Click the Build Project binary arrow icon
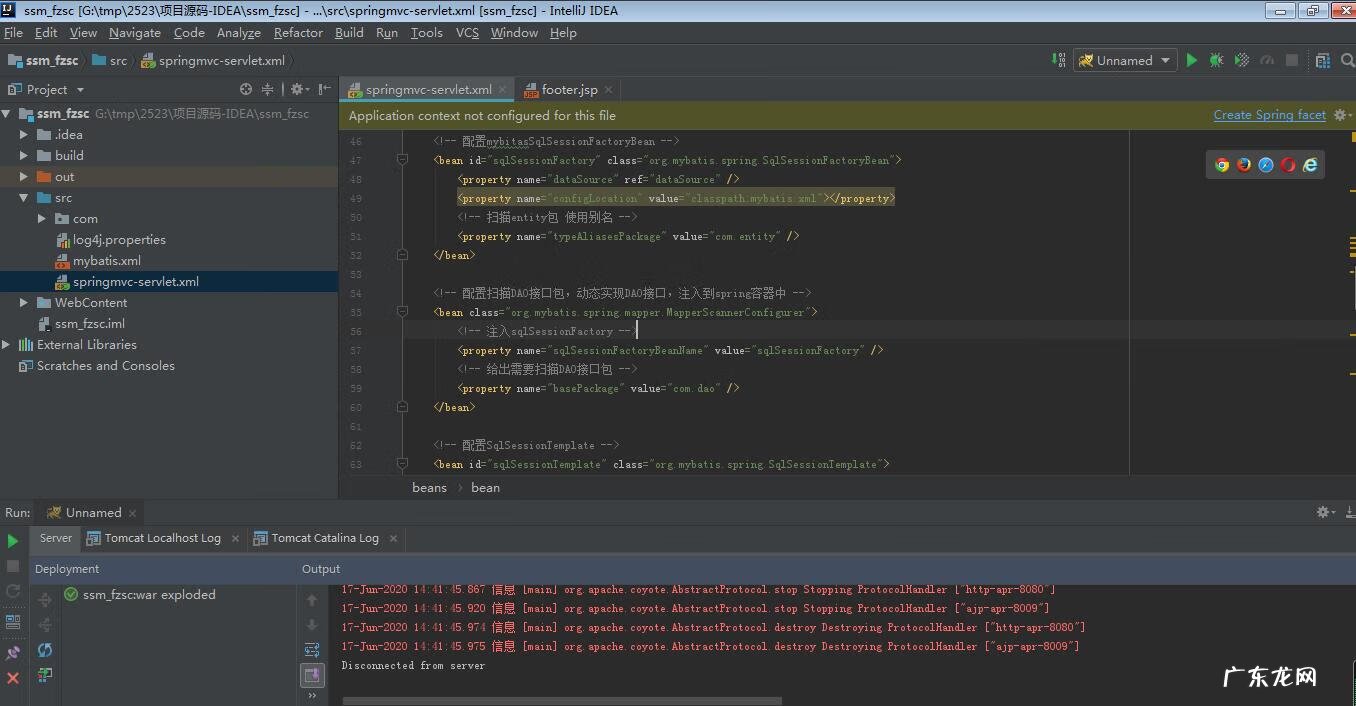The image size is (1356, 706). (x=1059, y=60)
